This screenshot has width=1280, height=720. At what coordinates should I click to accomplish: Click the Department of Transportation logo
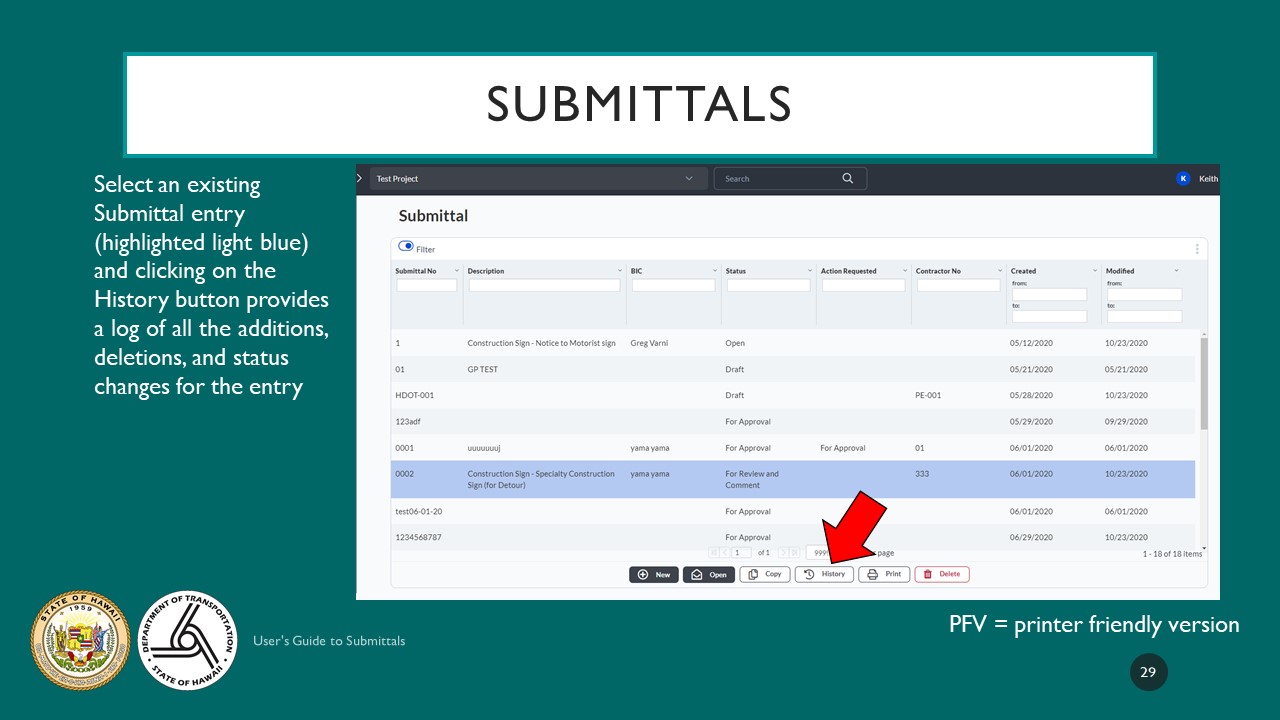click(187, 640)
